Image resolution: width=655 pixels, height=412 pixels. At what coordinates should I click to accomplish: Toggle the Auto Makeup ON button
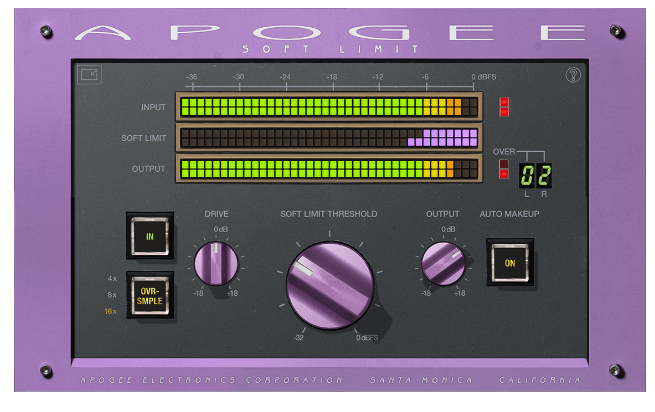(x=510, y=263)
